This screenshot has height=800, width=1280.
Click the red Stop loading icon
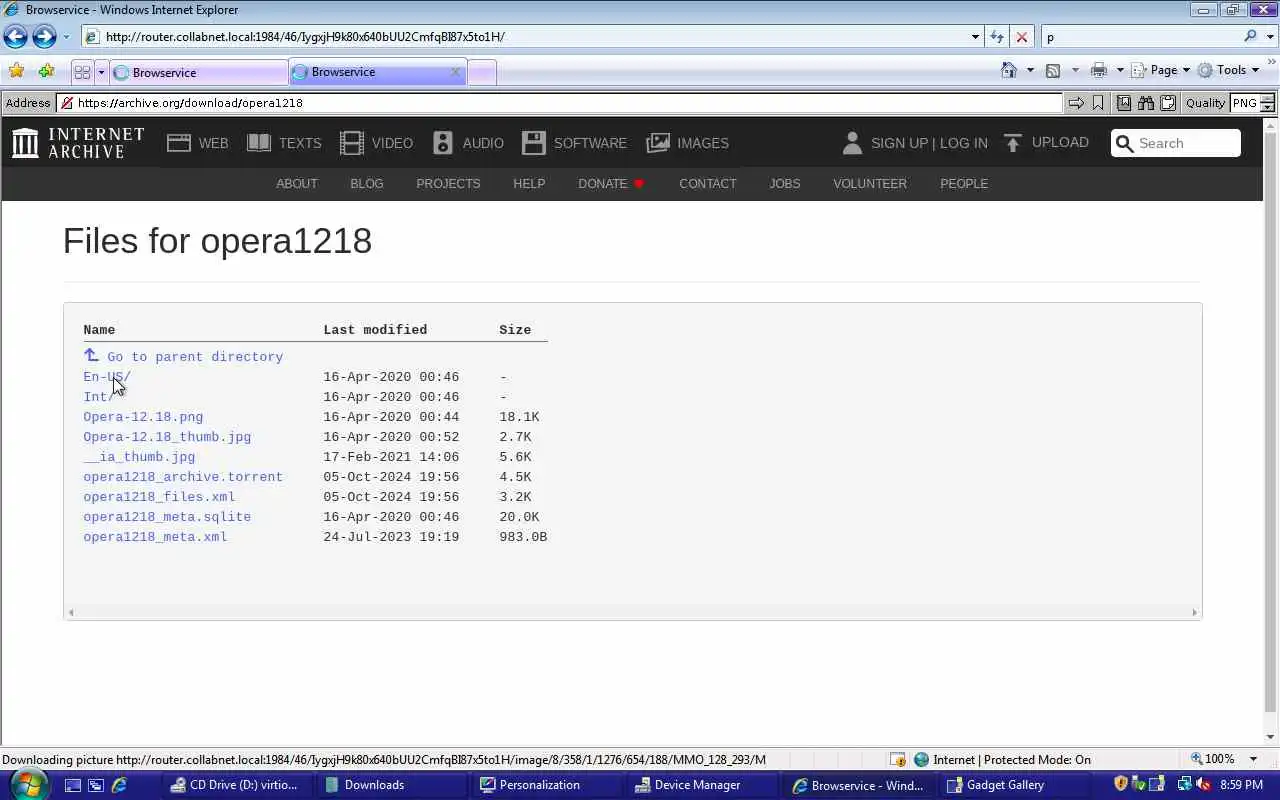1021,37
